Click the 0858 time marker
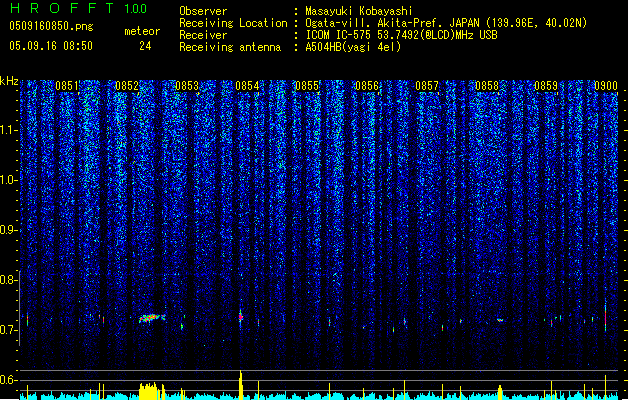Screen dimensions: 629x400 [487, 86]
